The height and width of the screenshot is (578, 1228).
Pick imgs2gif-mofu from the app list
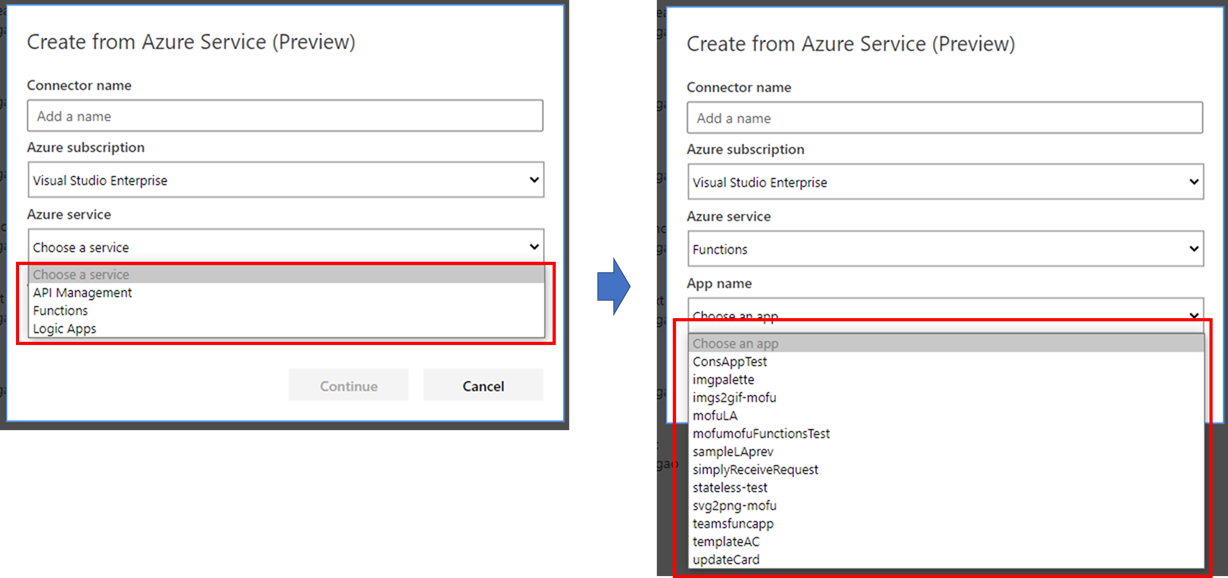[x=946, y=398]
